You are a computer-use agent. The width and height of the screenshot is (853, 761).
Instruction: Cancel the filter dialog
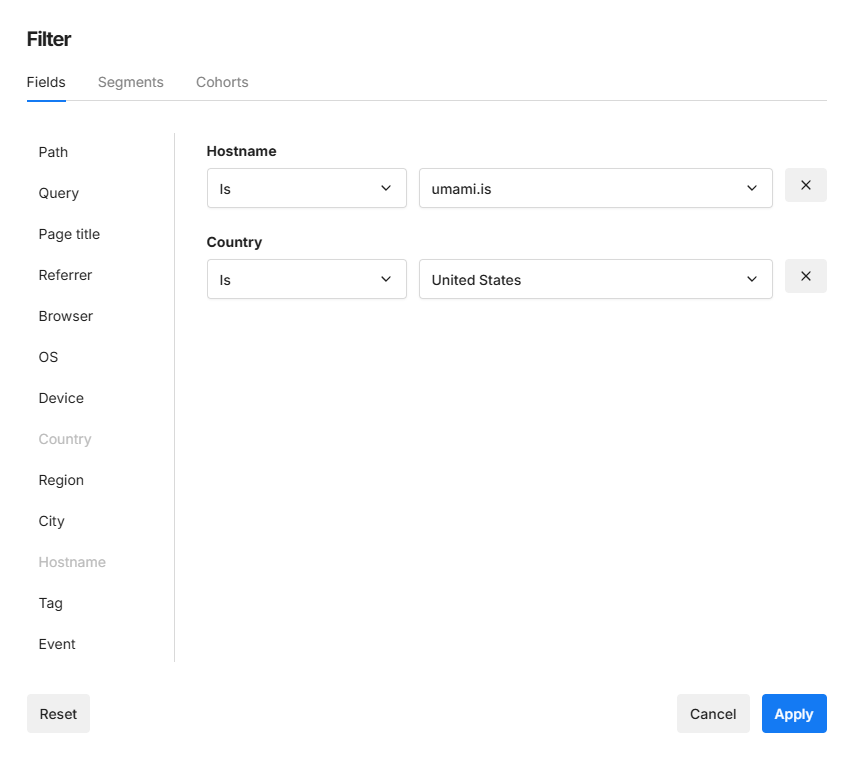[x=712, y=714]
